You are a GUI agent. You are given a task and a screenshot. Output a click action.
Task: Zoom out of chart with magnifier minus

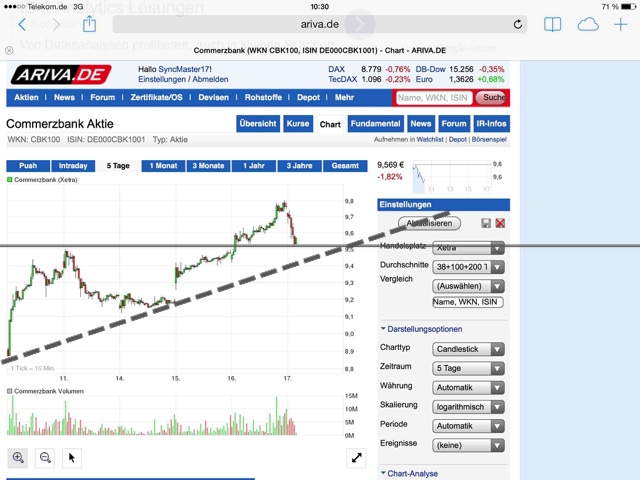click(45, 458)
